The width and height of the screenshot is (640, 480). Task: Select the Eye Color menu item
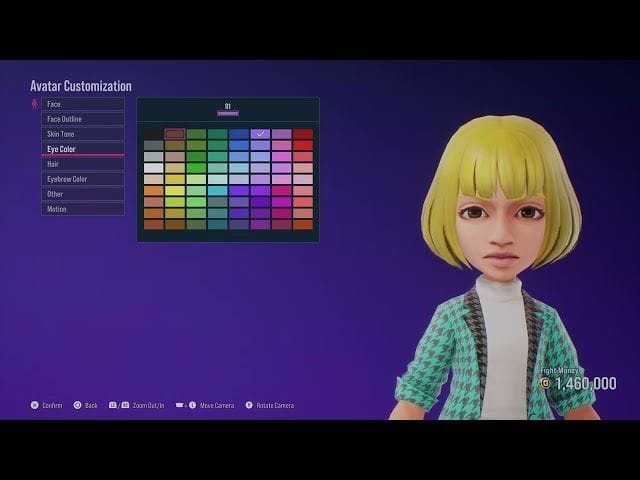(83, 149)
